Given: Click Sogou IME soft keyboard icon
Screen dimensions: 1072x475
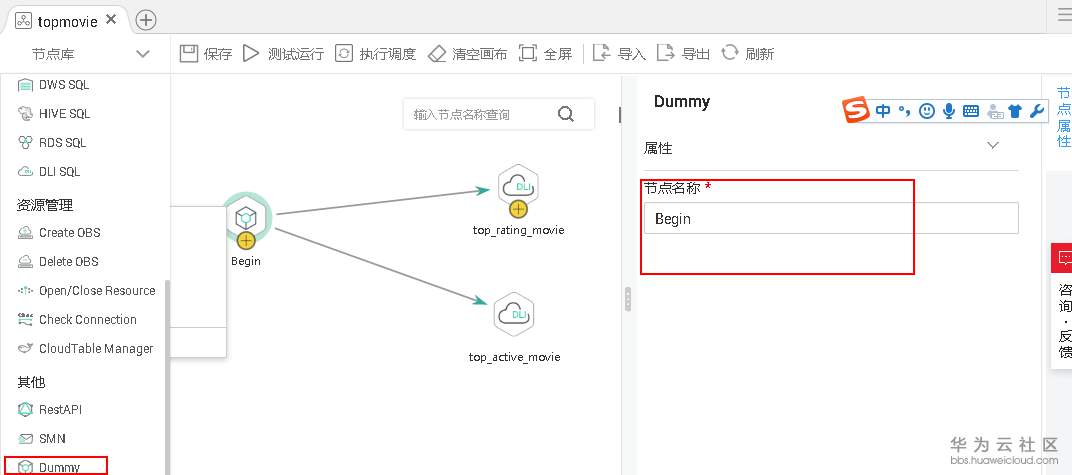Looking at the screenshot, I should click(971, 111).
